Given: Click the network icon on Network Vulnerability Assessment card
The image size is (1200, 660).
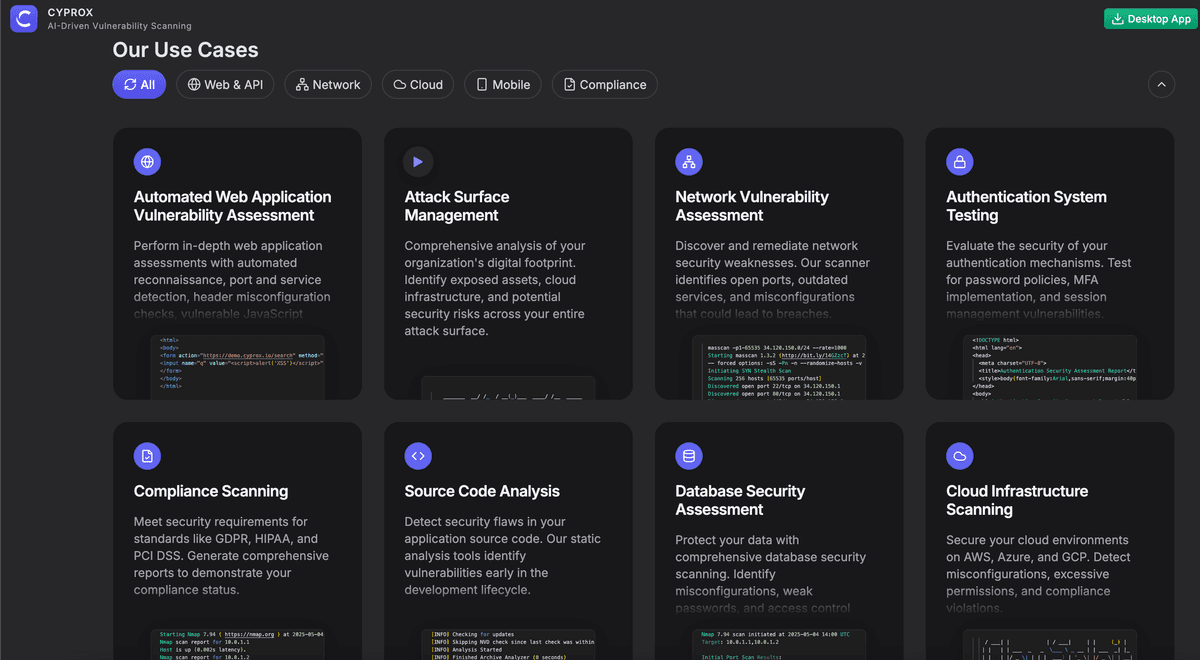Looking at the screenshot, I should click(689, 162).
